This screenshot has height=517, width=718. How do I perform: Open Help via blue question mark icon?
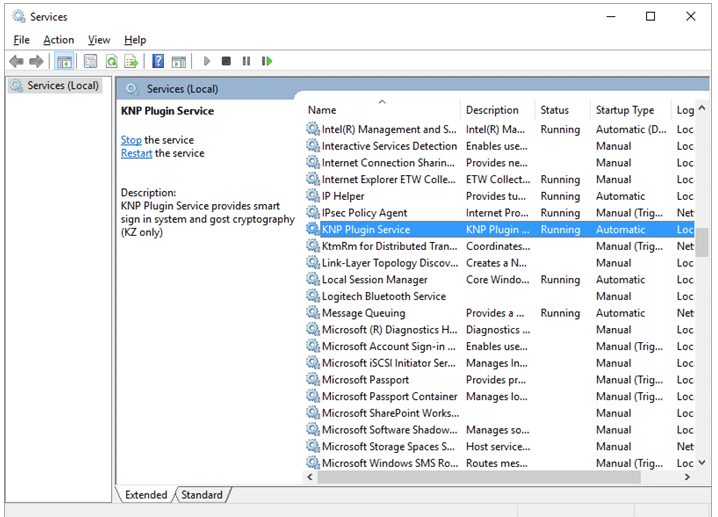pyautogui.click(x=158, y=61)
